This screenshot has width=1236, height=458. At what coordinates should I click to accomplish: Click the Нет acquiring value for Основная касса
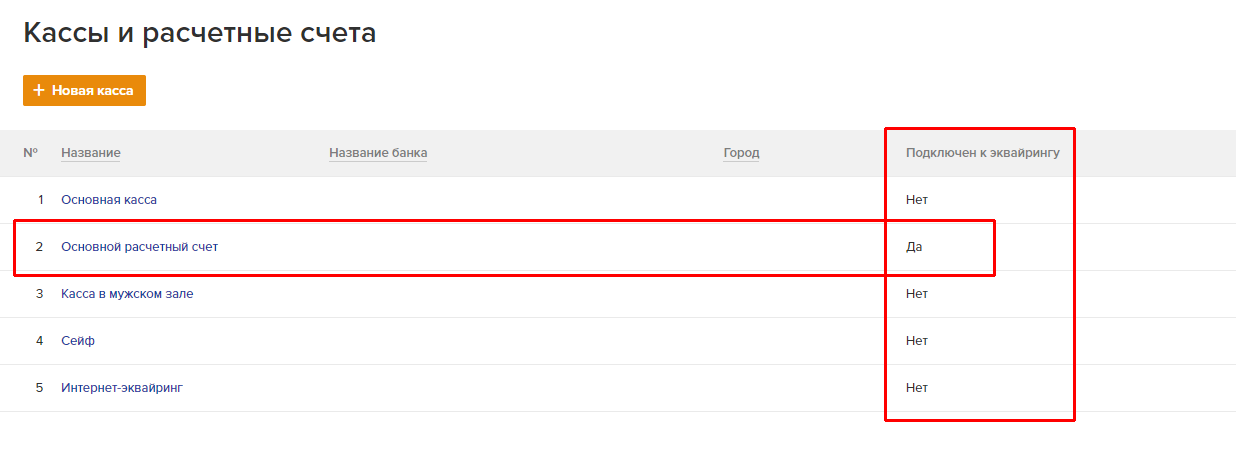(x=917, y=200)
